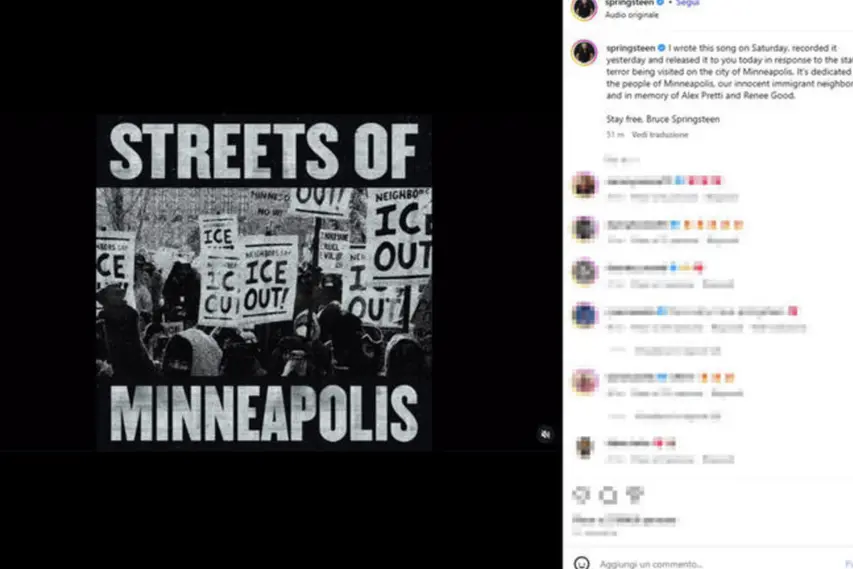Click Vedi traduzione under the caption
Viewport: 853px width, 569px height.
click(x=660, y=134)
